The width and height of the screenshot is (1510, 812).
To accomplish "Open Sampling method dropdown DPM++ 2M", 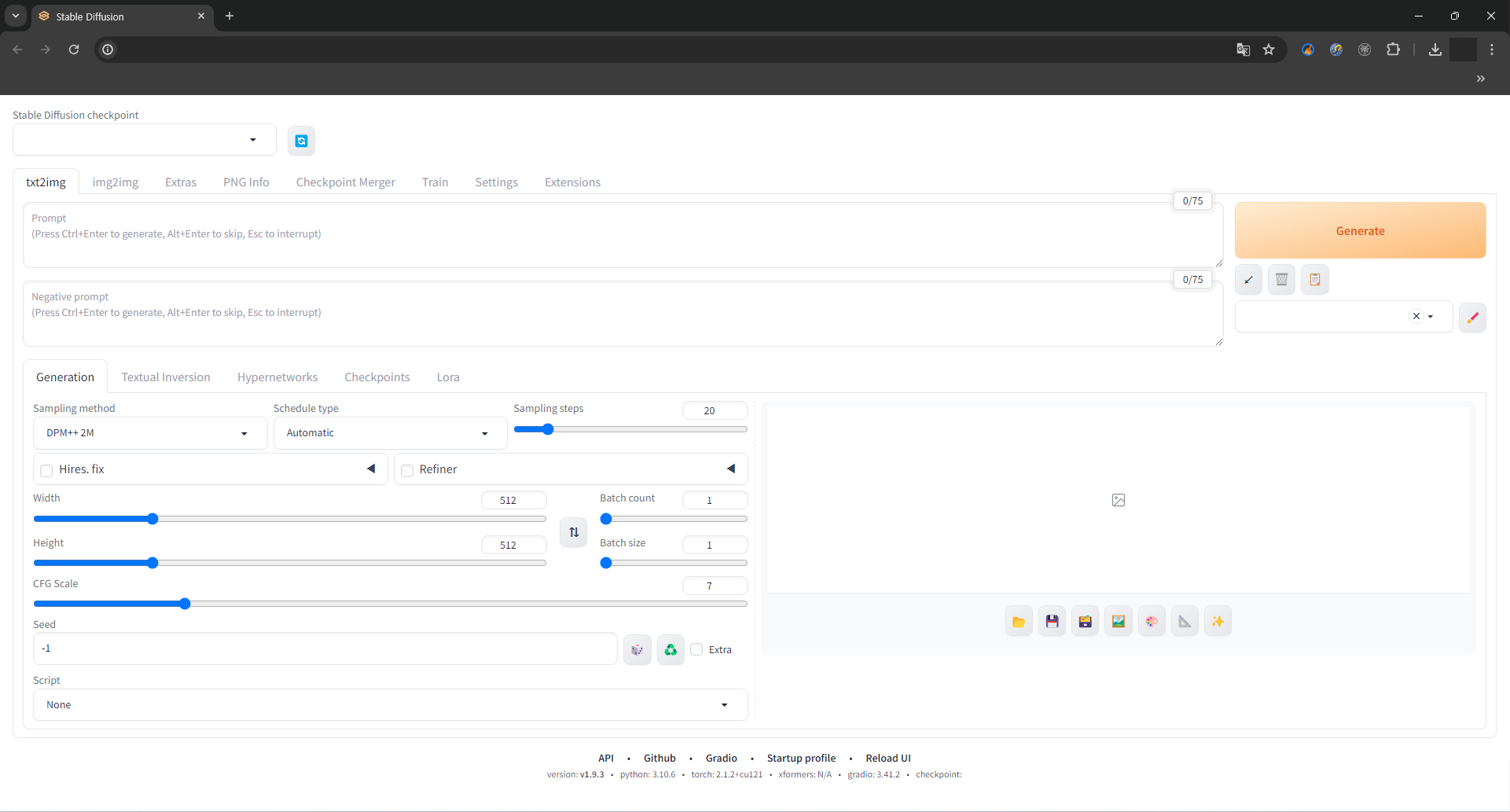I will coord(150,433).
